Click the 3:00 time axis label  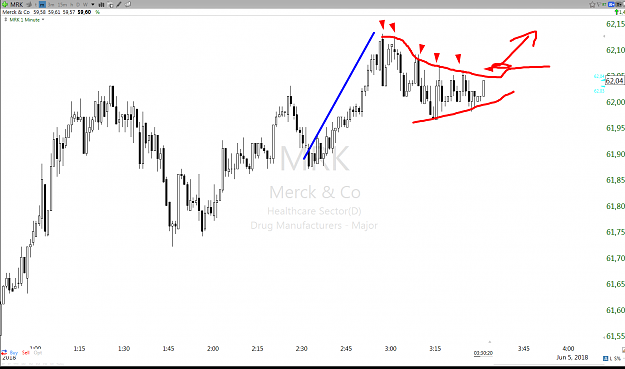[x=391, y=349]
